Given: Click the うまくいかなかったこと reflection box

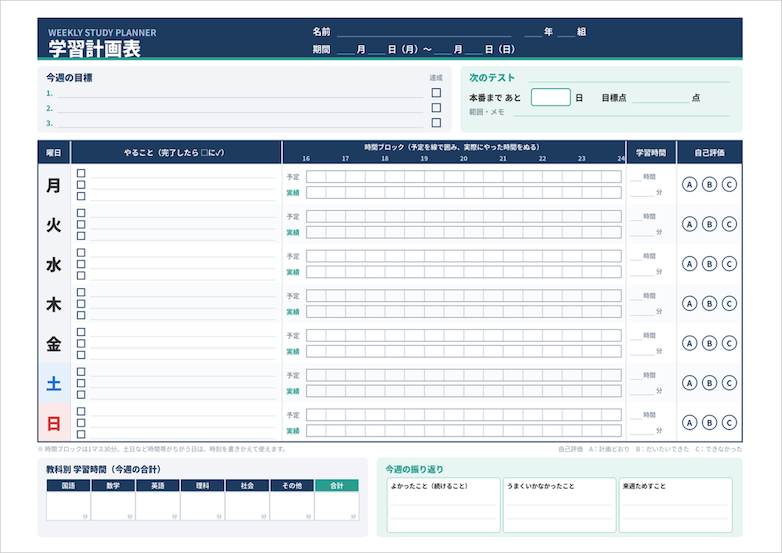Looking at the screenshot, I should point(560,505).
